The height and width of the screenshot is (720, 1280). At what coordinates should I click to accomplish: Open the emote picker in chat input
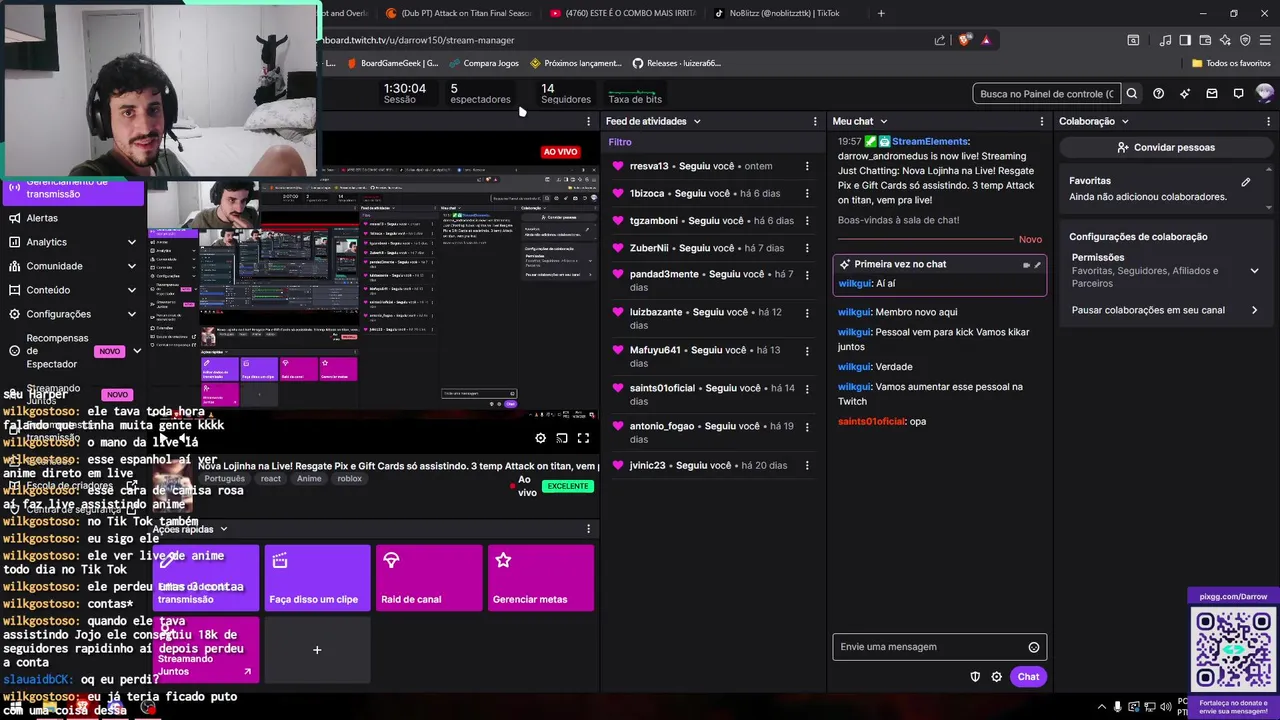[1034, 647]
